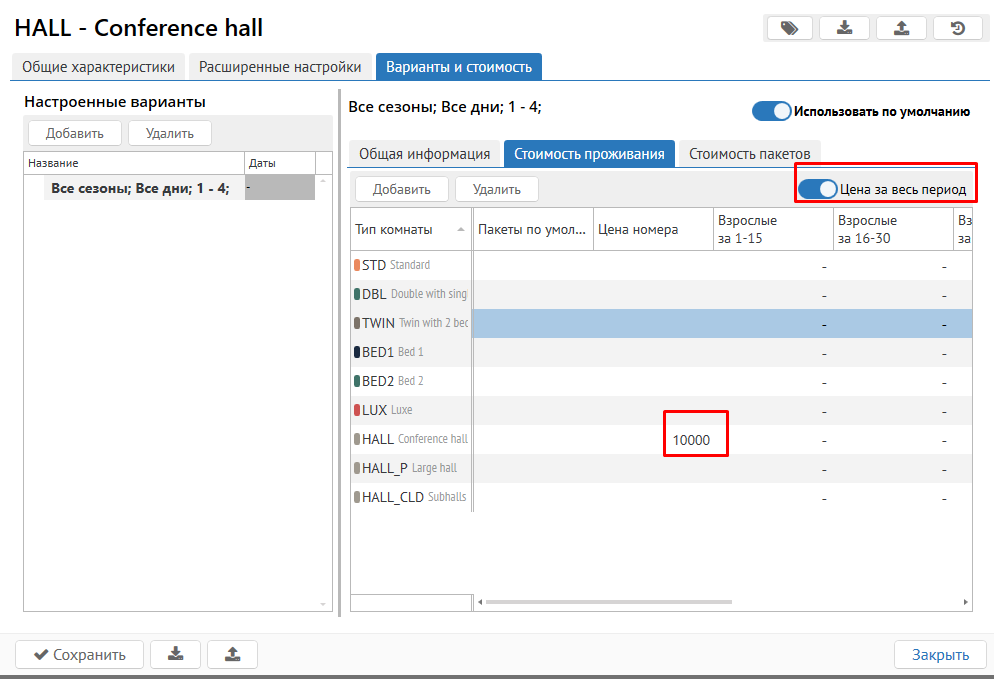This screenshot has height=679, width=994.
Task: Click the red color swatch beside LUX
Action: [356, 410]
